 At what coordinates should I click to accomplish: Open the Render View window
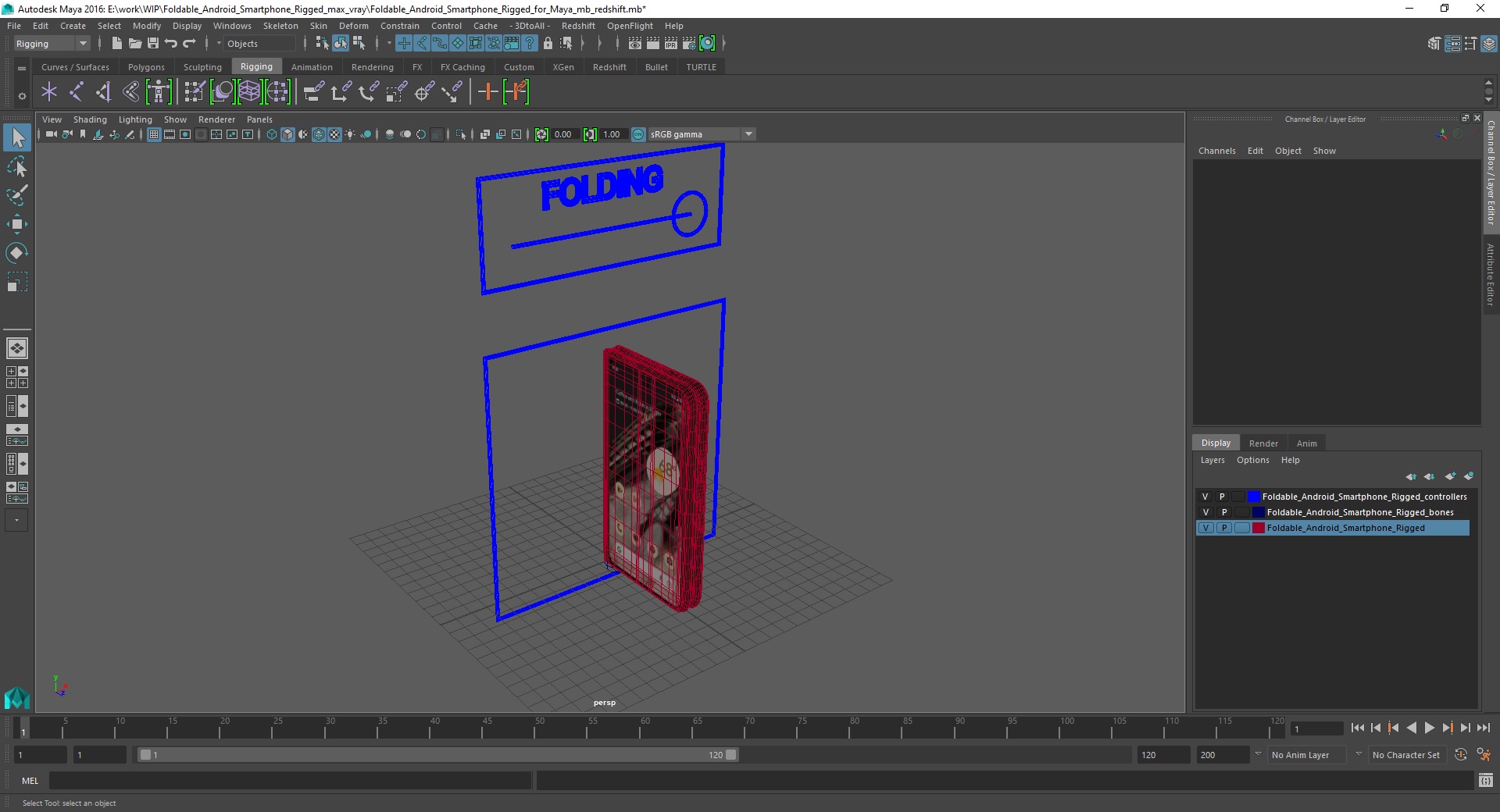tap(635, 44)
